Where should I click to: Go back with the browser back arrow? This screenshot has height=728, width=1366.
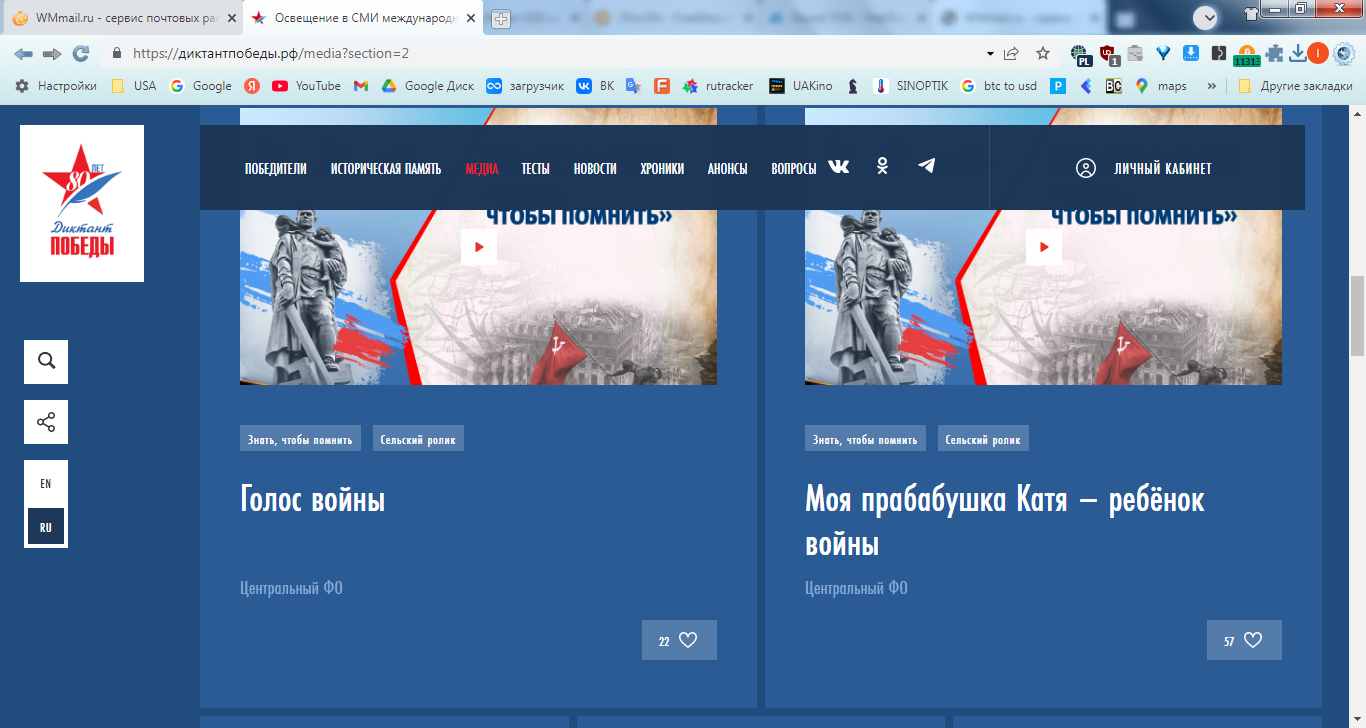point(23,54)
